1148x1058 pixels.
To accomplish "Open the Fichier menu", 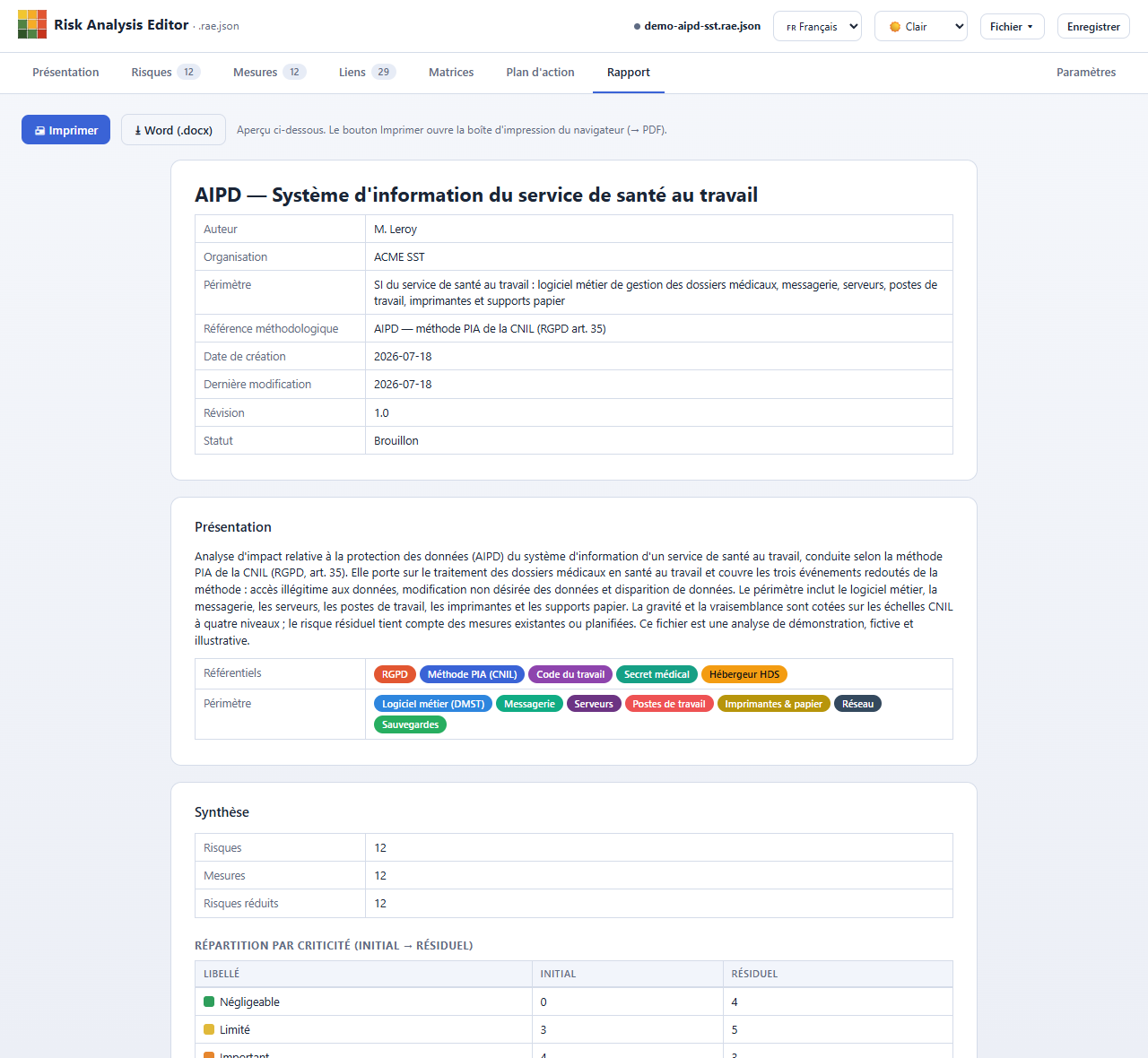I will point(1012,26).
